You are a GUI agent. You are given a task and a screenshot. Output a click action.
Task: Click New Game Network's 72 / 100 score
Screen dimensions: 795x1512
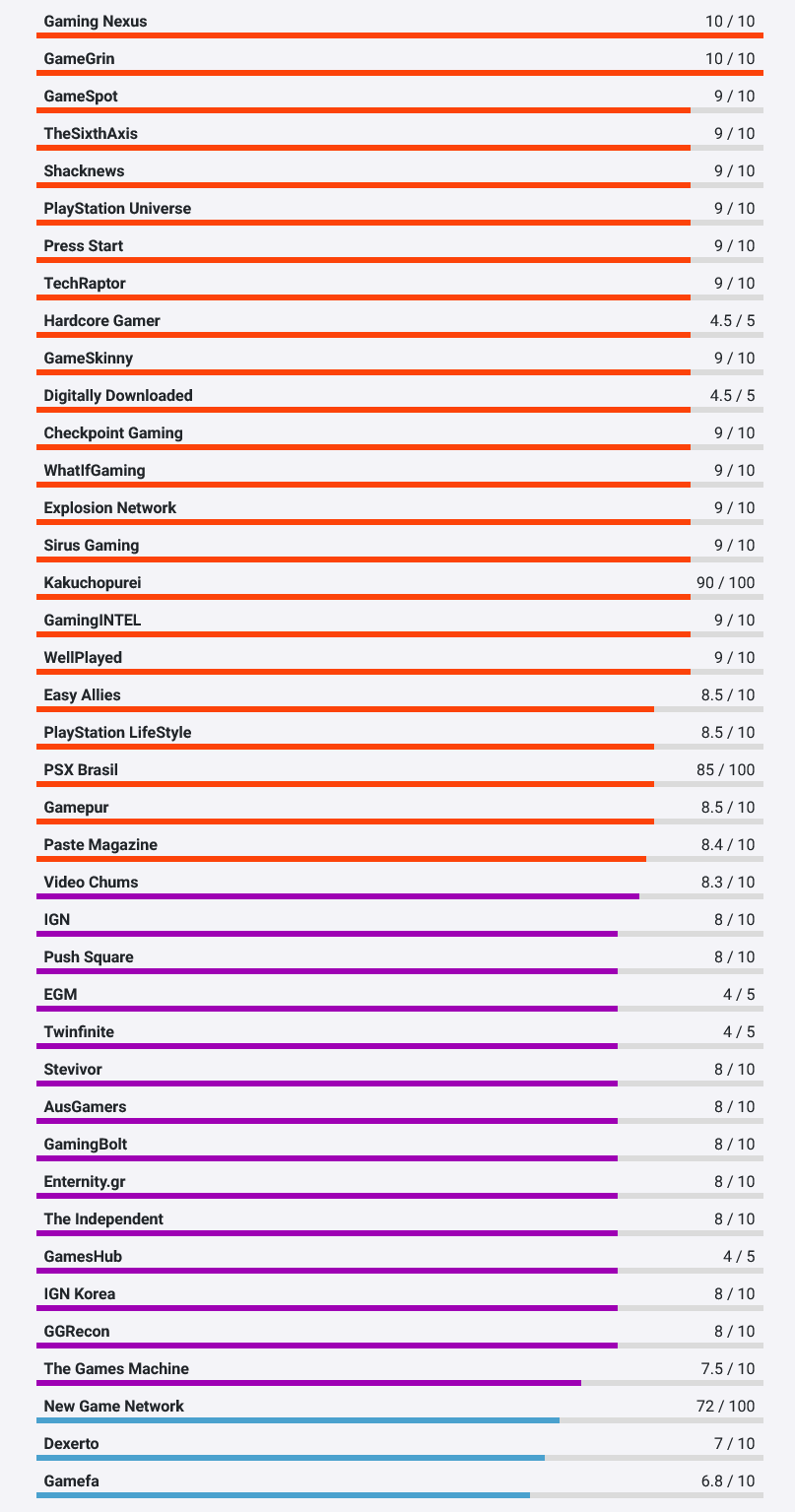pyautogui.click(x=725, y=1407)
